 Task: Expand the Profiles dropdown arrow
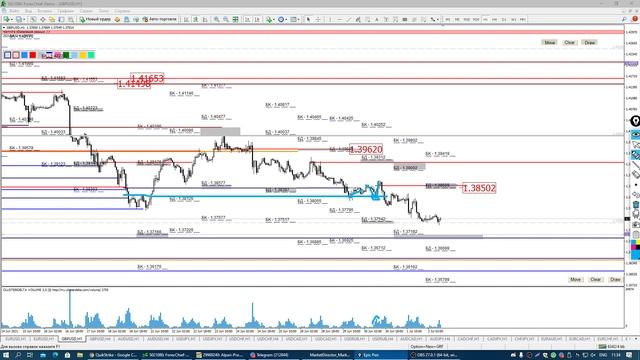click(x=24, y=19)
